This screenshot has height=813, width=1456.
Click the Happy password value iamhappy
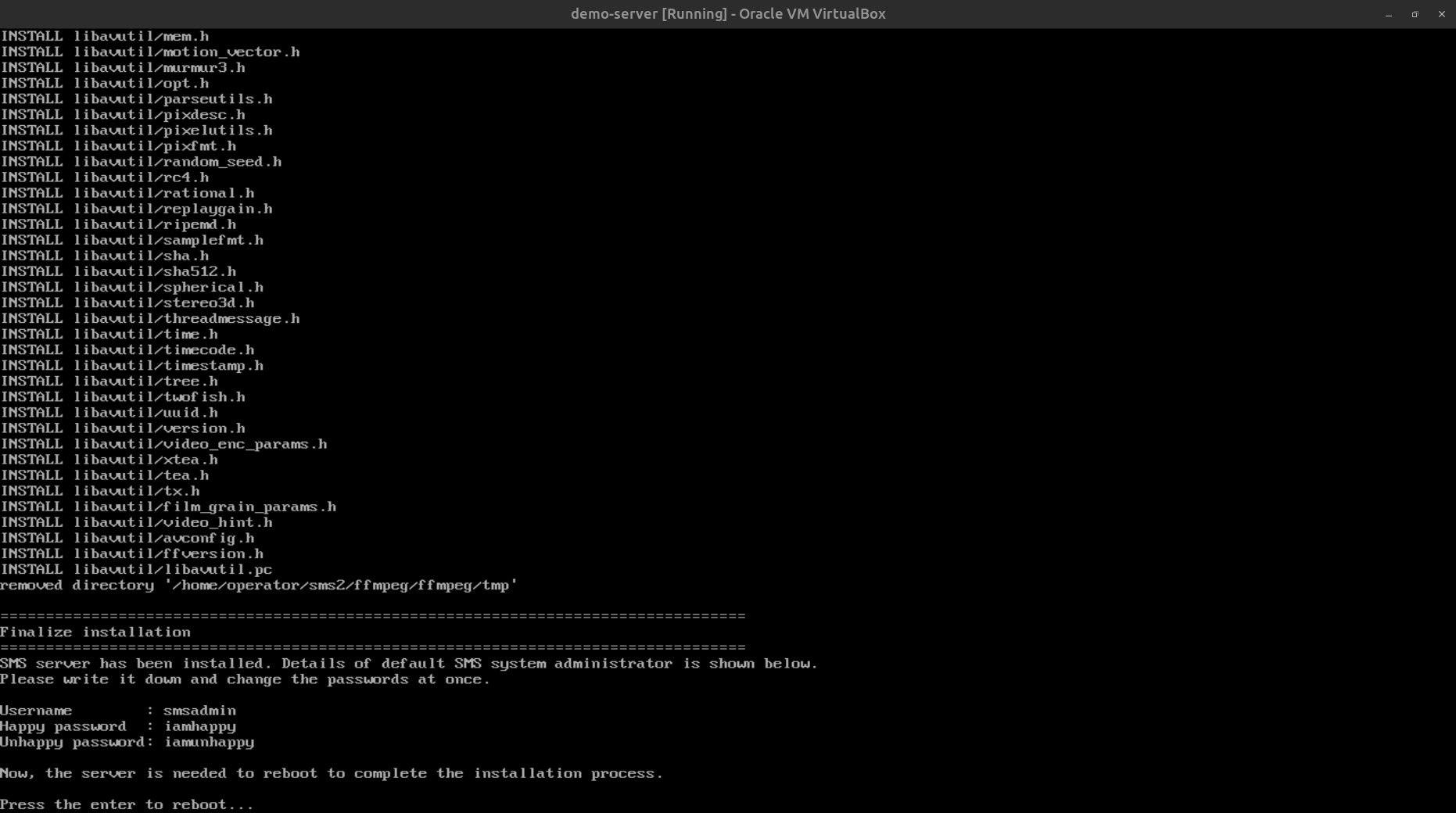pos(199,726)
